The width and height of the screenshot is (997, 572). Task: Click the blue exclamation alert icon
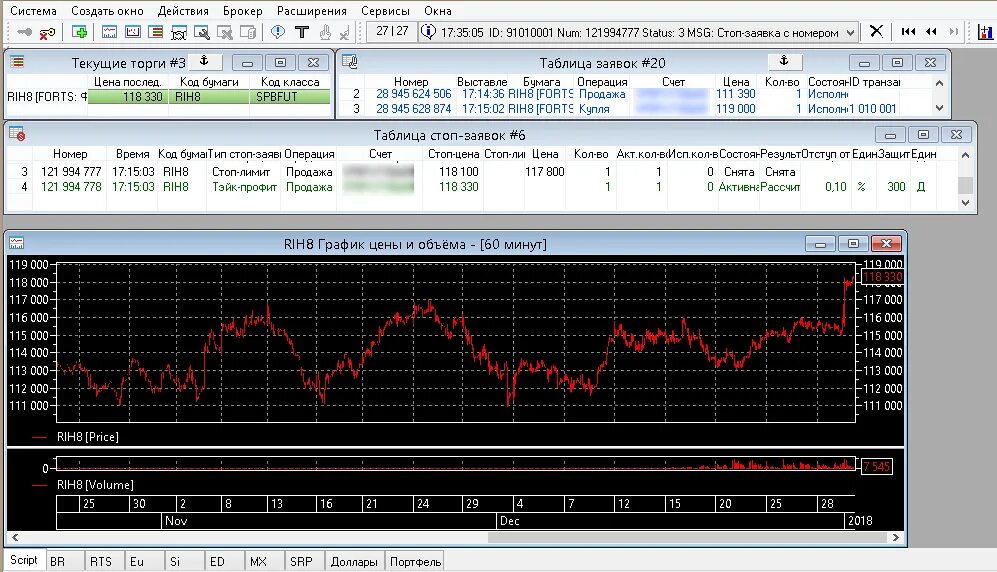point(278,32)
